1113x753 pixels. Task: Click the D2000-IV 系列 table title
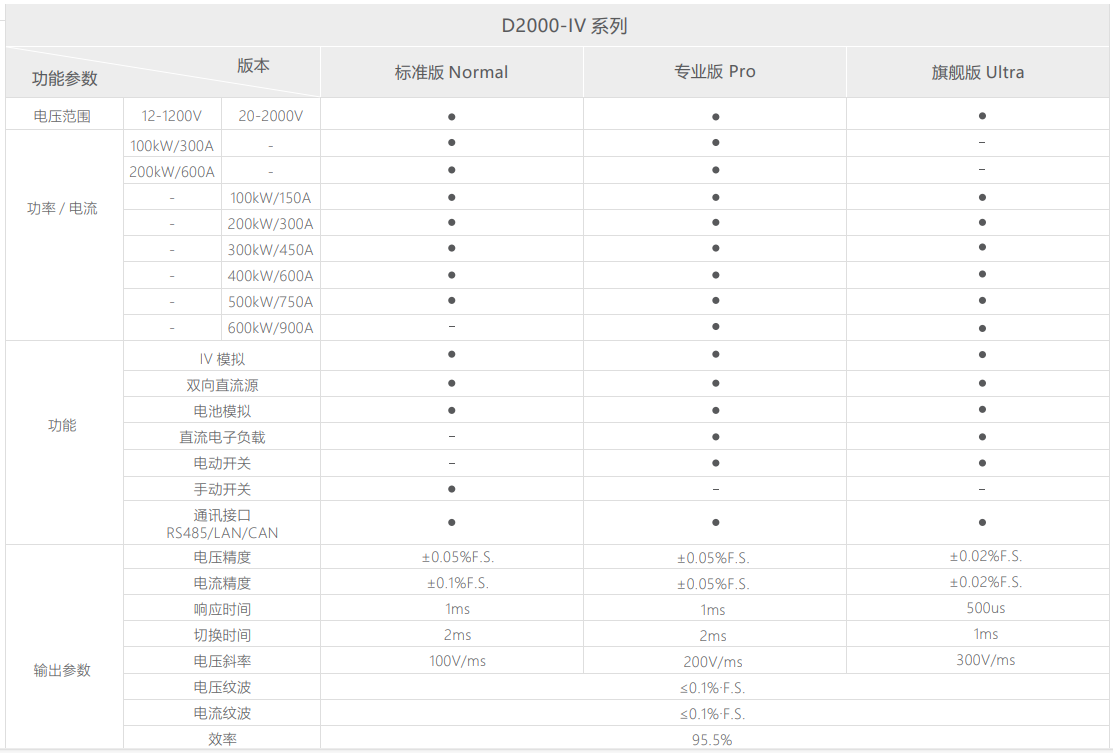[564, 26]
